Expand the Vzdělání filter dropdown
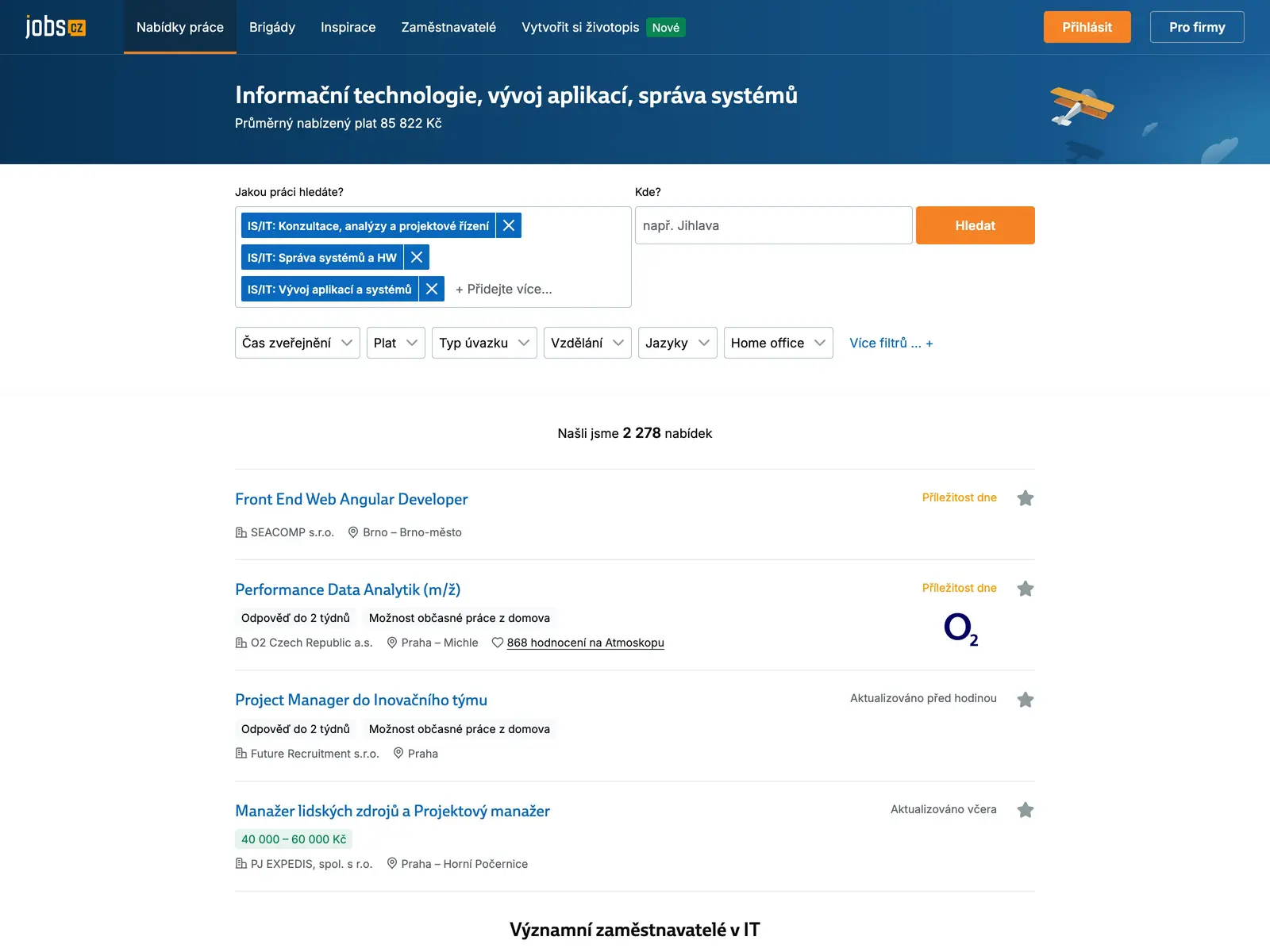 (587, 343)
